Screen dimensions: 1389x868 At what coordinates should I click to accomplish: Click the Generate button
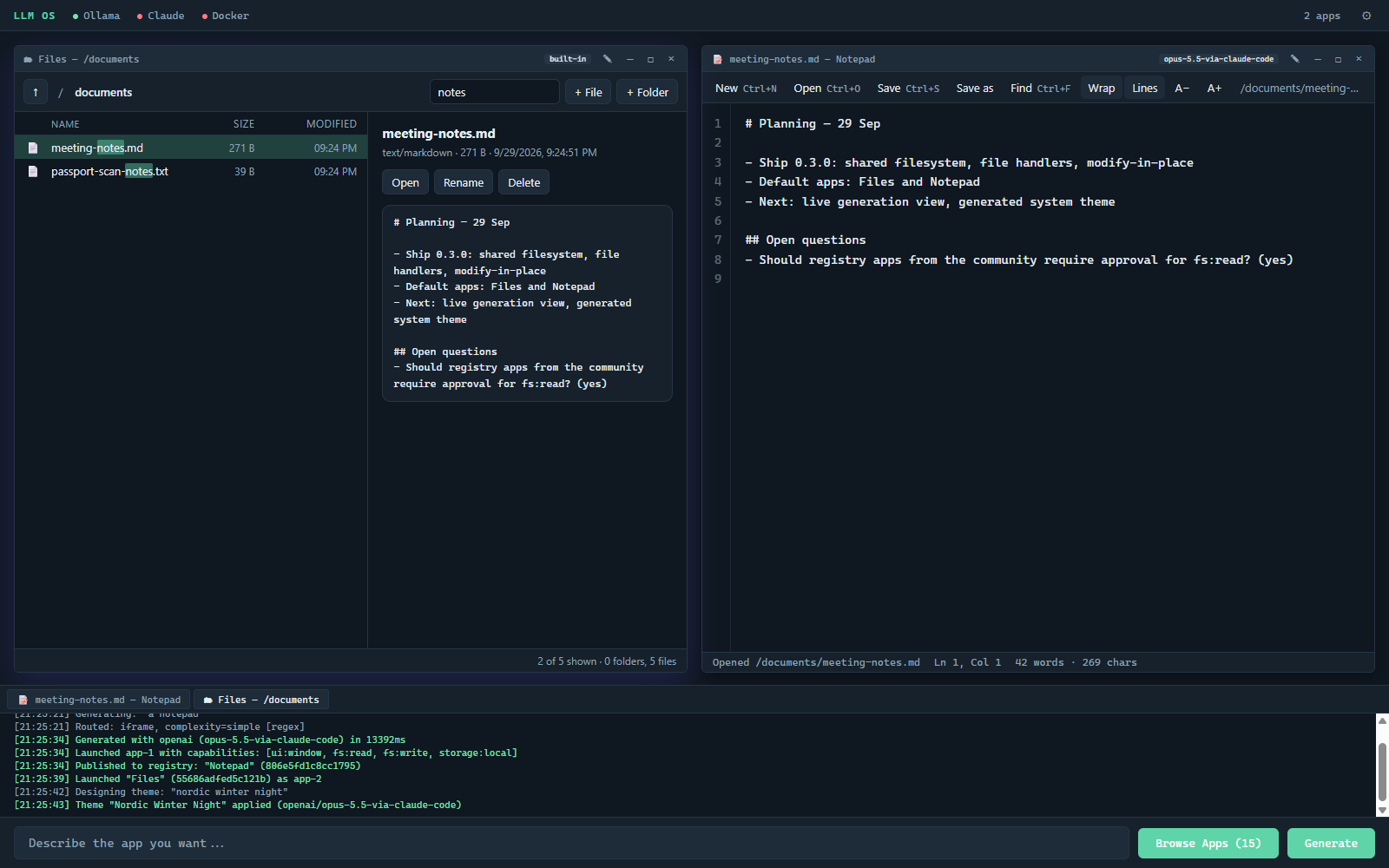point(1331,843)
